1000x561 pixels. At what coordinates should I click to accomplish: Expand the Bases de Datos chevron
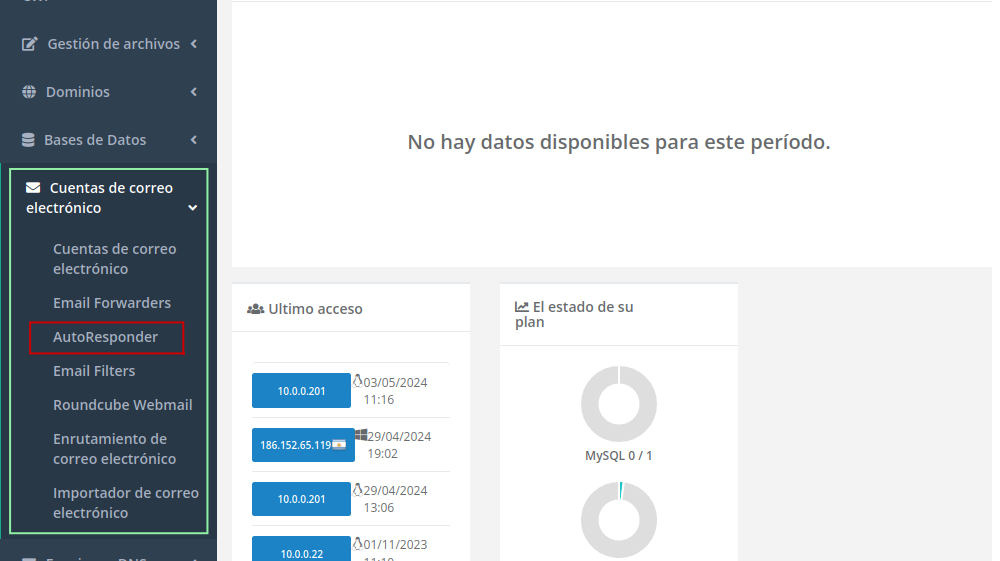click(x=193, y=140)
